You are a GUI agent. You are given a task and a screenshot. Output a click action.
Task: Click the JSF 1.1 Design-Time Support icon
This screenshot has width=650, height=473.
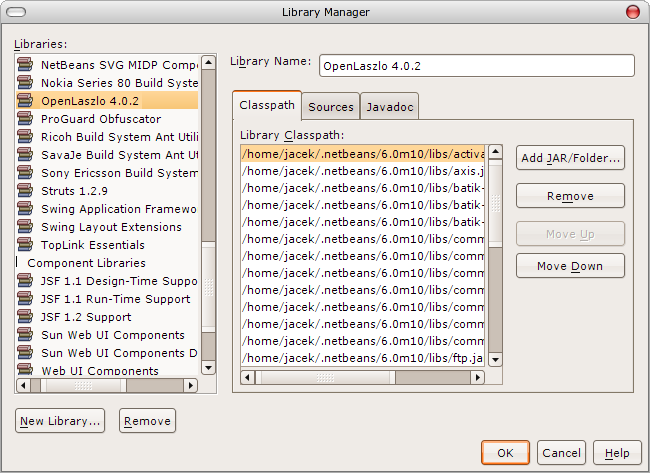click(25, 281)
